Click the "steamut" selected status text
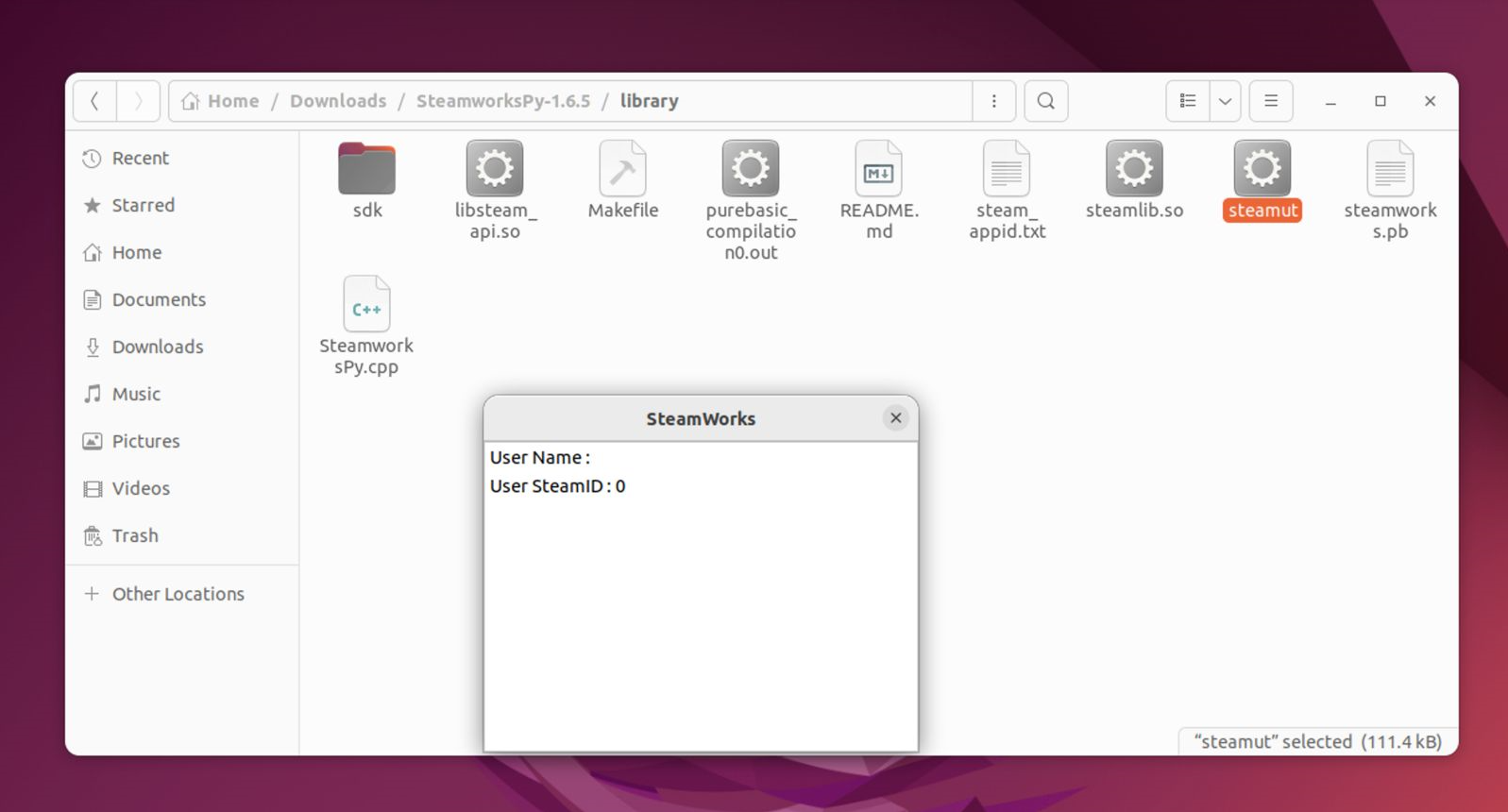The image size is (1508, 812). pyautogui.click(x=1318, y=741)
